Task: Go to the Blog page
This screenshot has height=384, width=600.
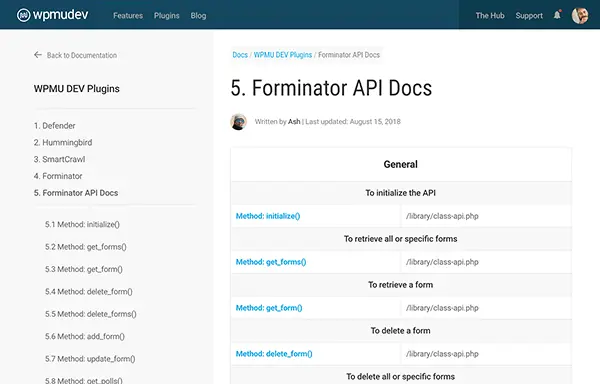Action: 198,16
